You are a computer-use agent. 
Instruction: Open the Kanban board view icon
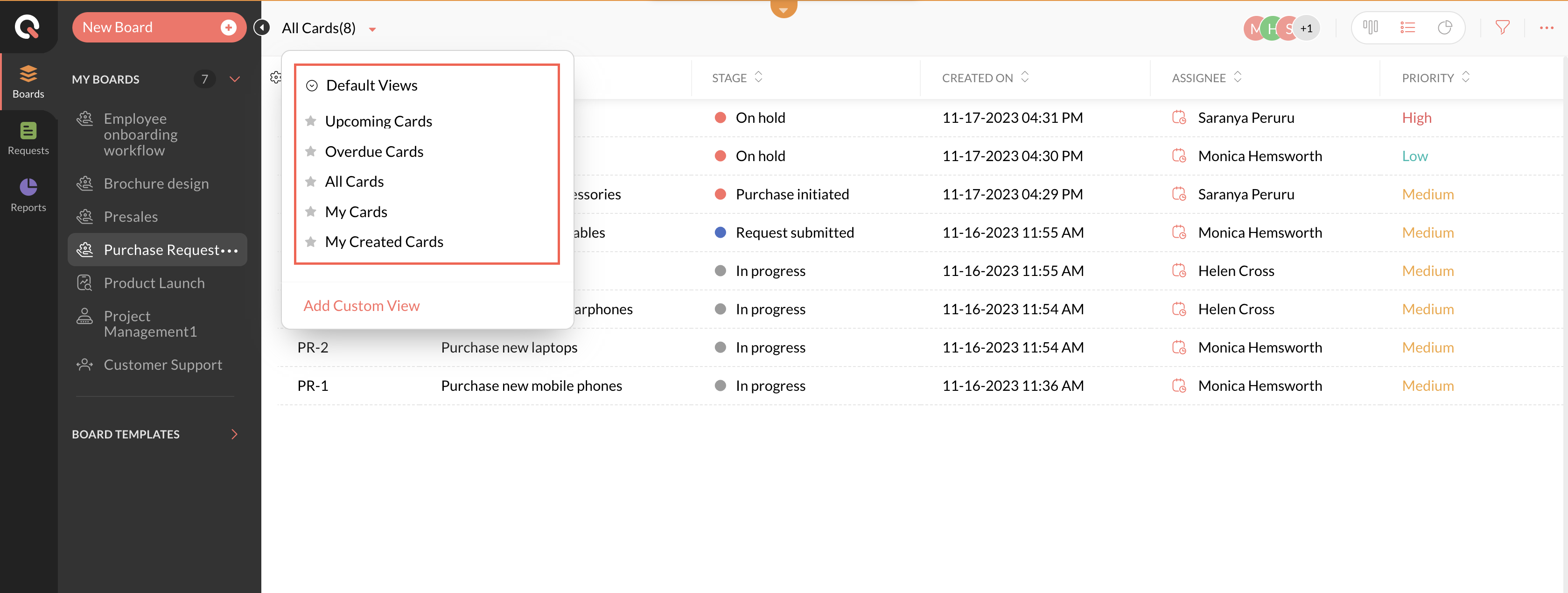point(1370,28)
